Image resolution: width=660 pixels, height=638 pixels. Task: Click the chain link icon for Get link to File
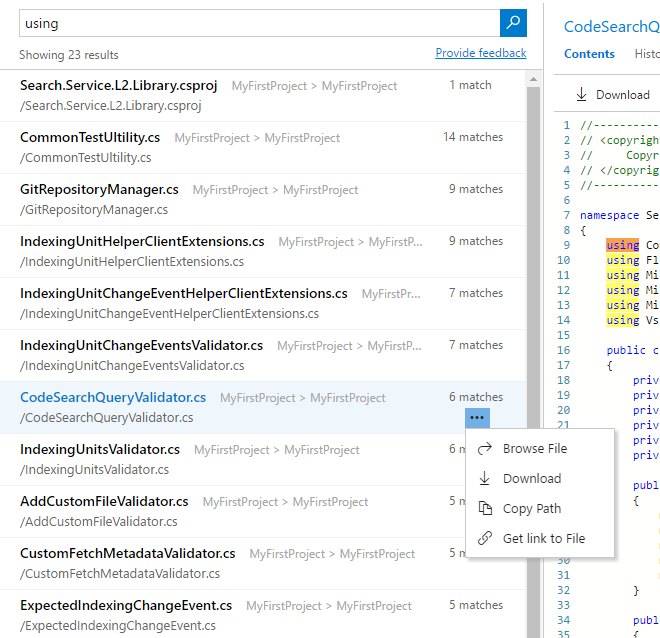coord(484,538)
